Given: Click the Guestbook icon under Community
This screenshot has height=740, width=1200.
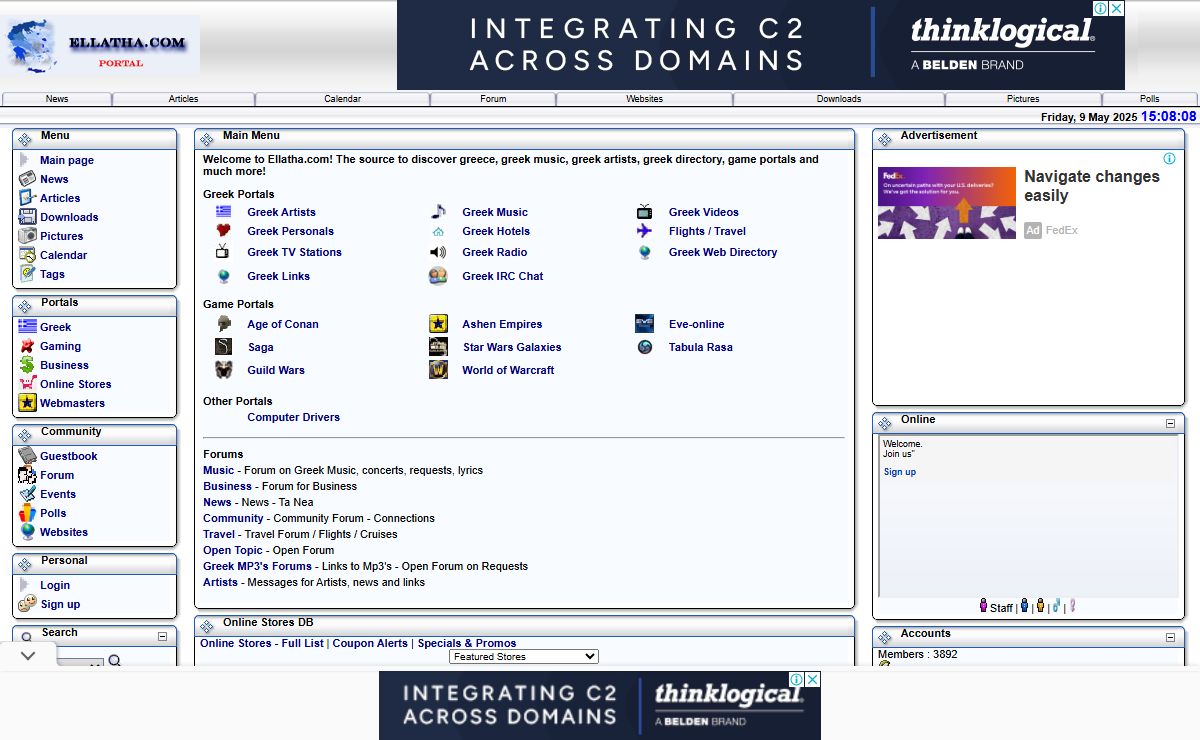Looking at the screenshot, I should tap(27, 456).
